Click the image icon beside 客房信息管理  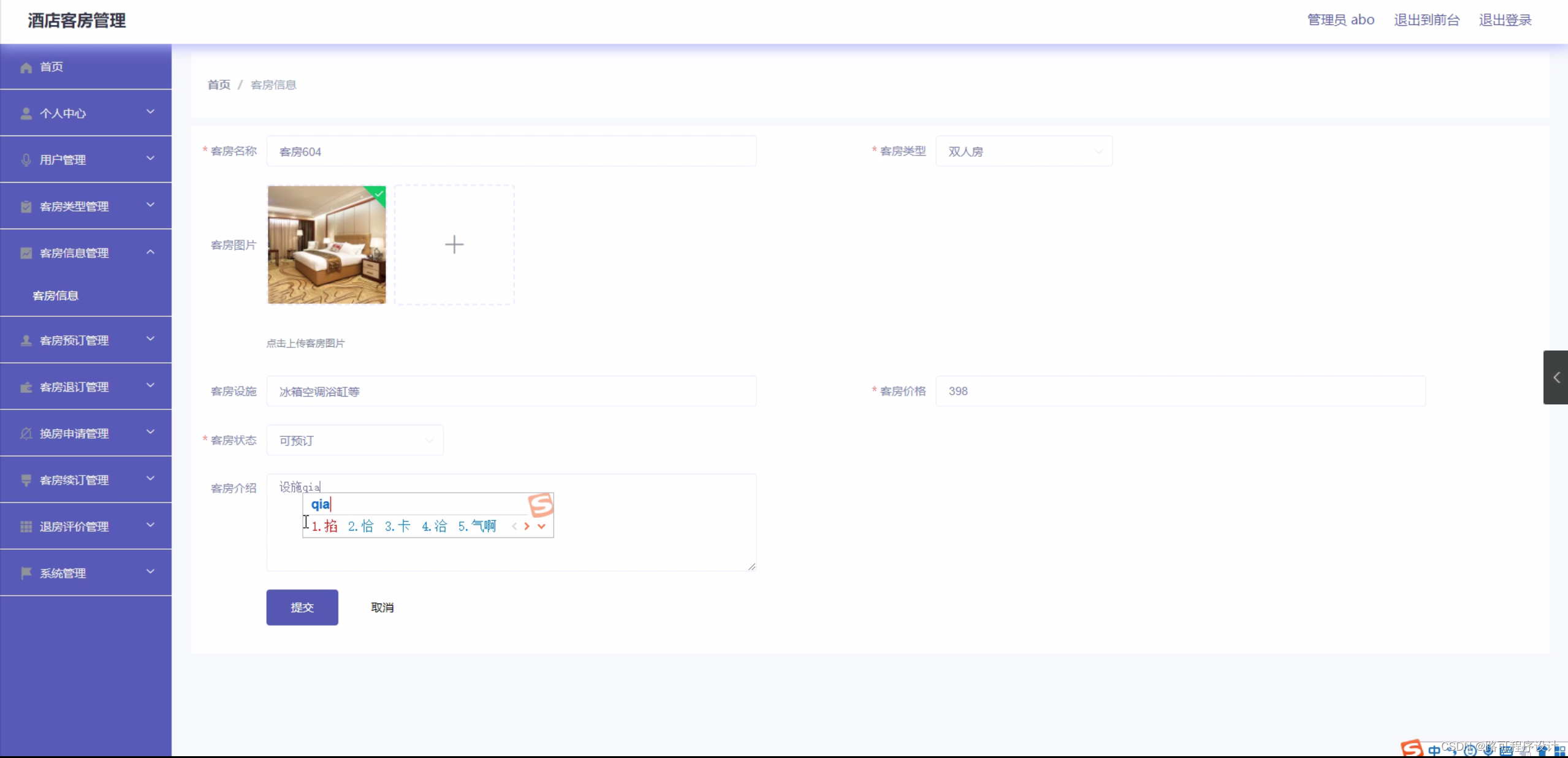[25, 252]
